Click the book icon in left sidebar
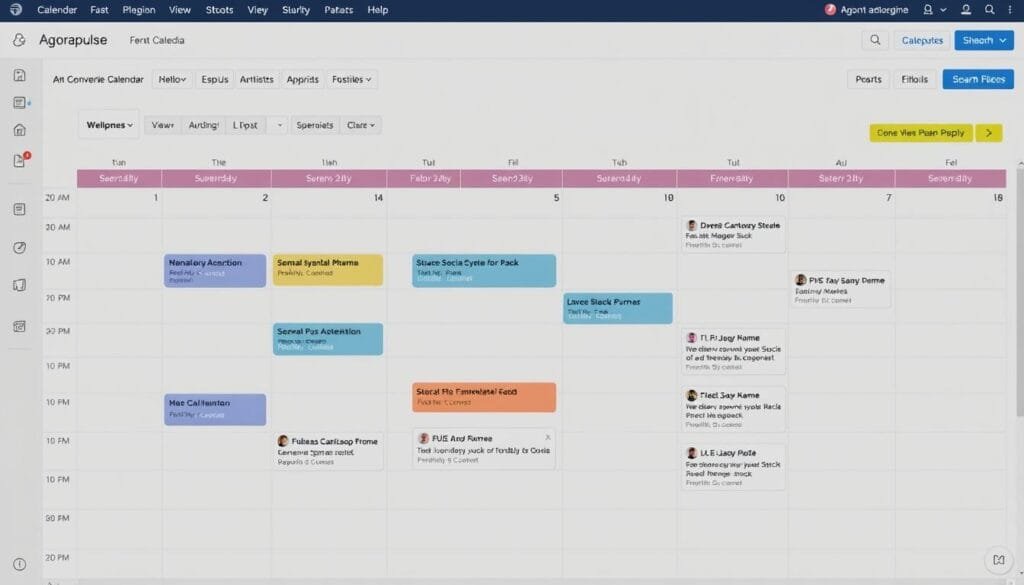This screenshot has width=1024, height=585. pyautogui.click(x=19, y=285)
